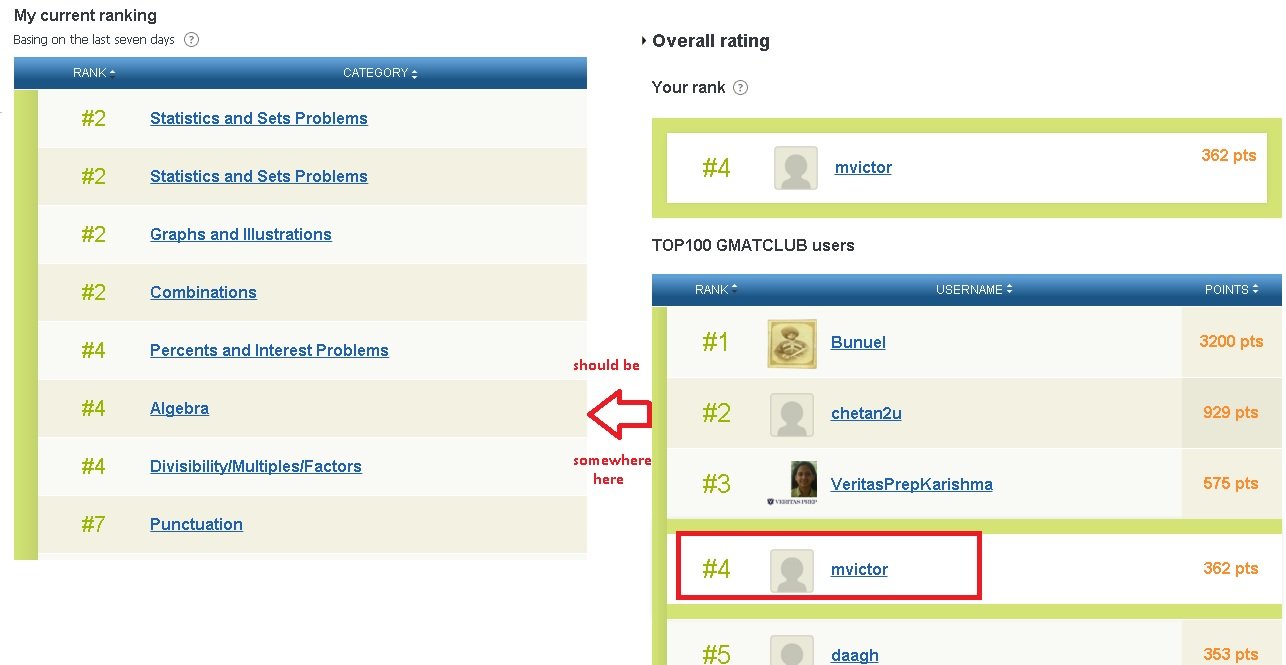Open the 'Punctuation' category link
Screen dimensions: 1286x665
pyautogui.click(x=196, y=525)
